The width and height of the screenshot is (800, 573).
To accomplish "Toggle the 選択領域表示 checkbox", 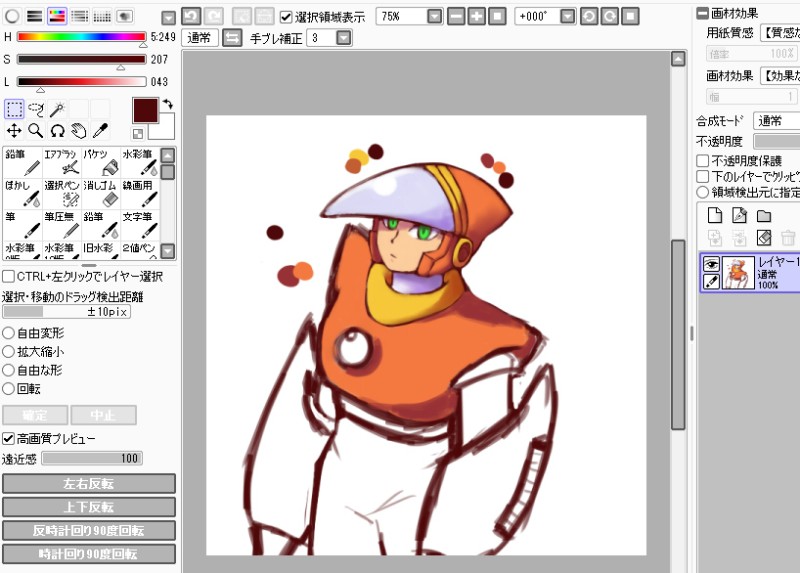I will 286,17.
